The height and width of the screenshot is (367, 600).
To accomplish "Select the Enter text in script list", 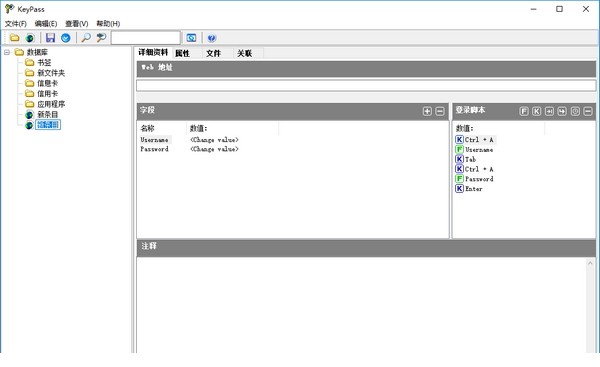I will pos(473,189).
